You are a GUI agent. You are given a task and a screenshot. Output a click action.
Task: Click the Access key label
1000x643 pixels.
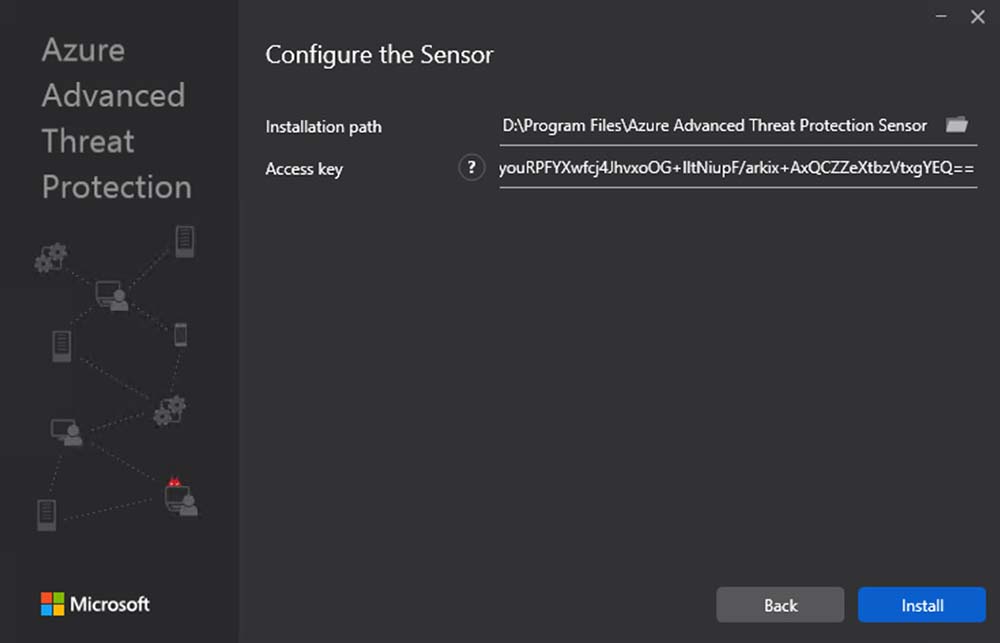304,169
